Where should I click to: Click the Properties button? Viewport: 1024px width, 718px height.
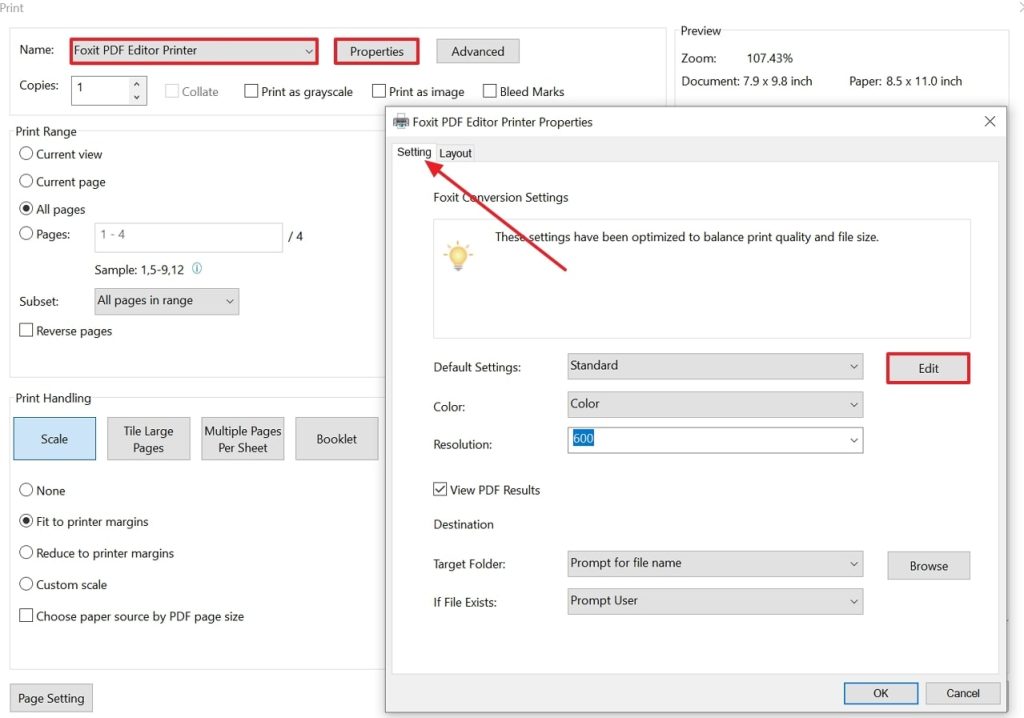click(376, 51)
